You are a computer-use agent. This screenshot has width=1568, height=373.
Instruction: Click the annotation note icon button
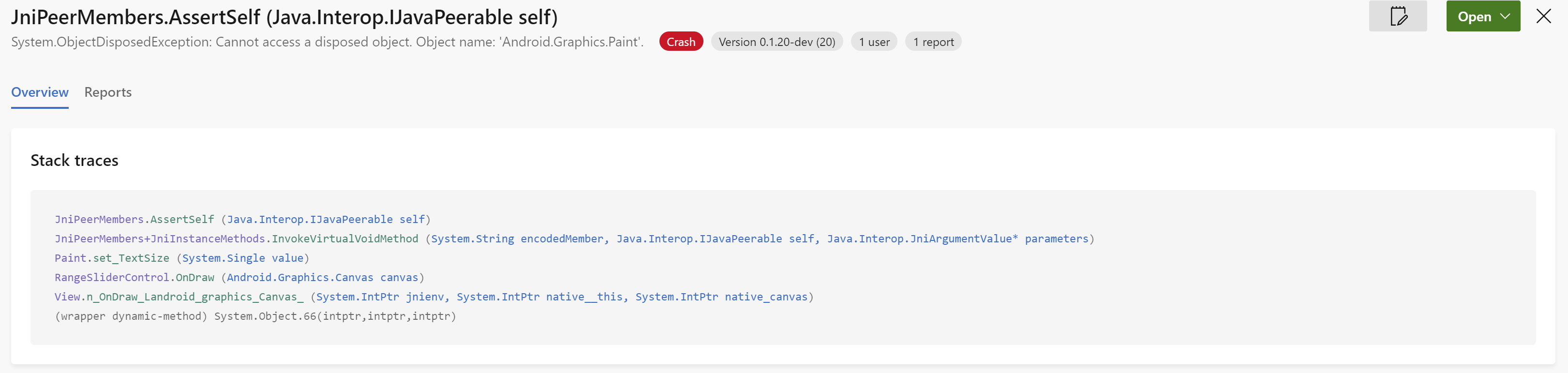pyautogui.click(x=1398, y=16)
